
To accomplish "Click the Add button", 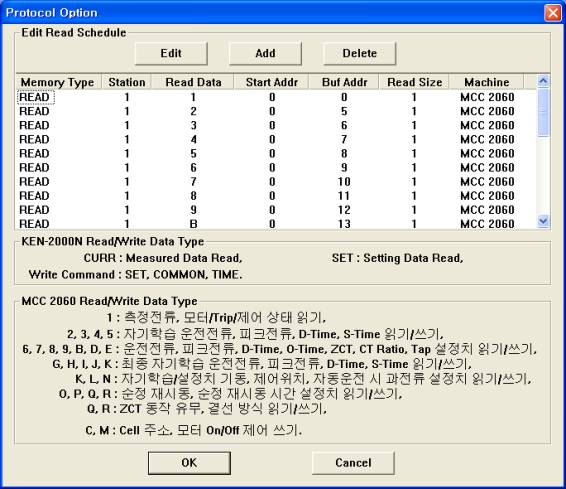I will click(x=265, y=53).
